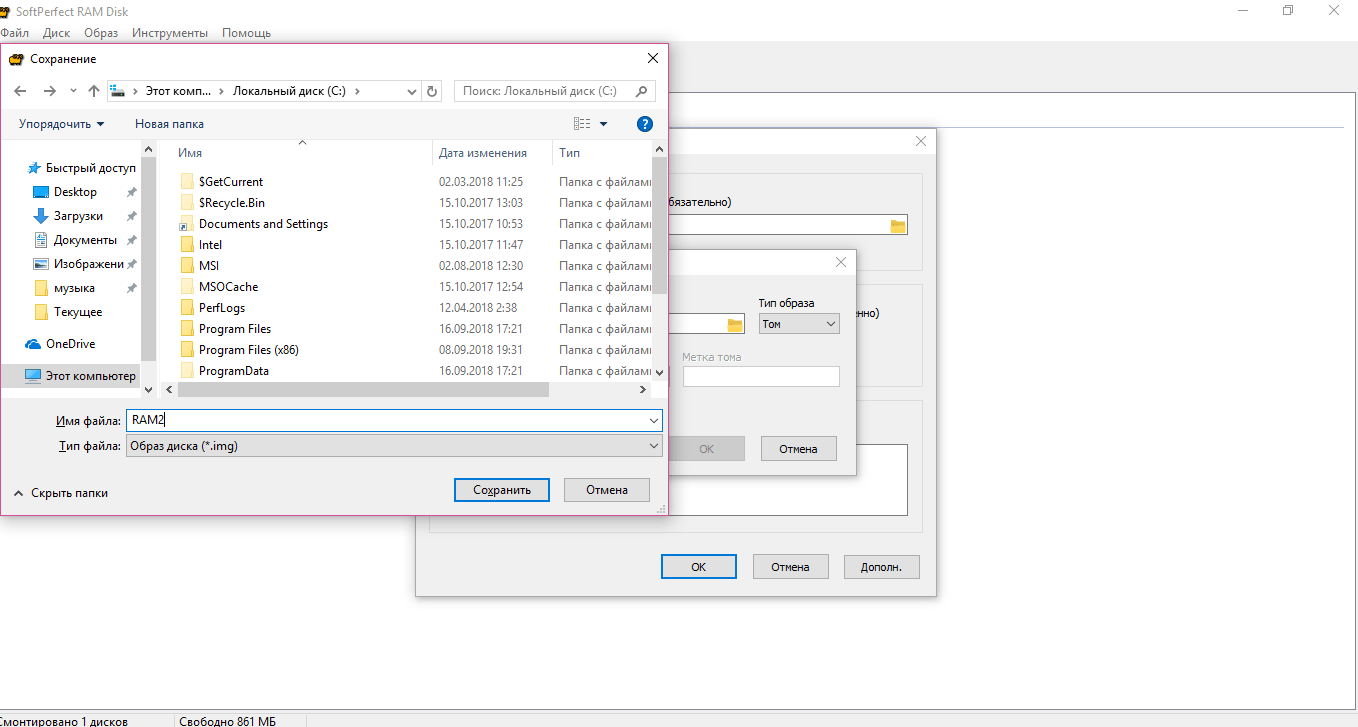Viewport: 1358px width, 727px height.
Task: Open the Образ menu
Action: (x=101, y=33)
